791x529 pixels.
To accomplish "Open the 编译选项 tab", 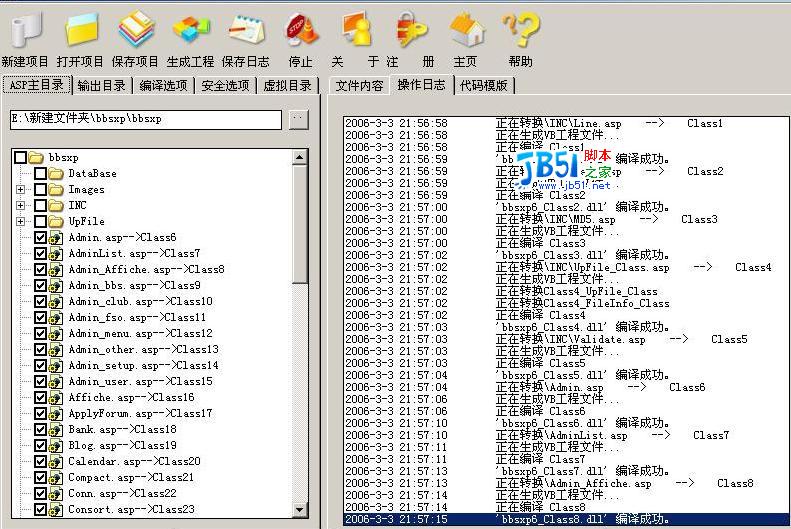I will tap(163, 85).
